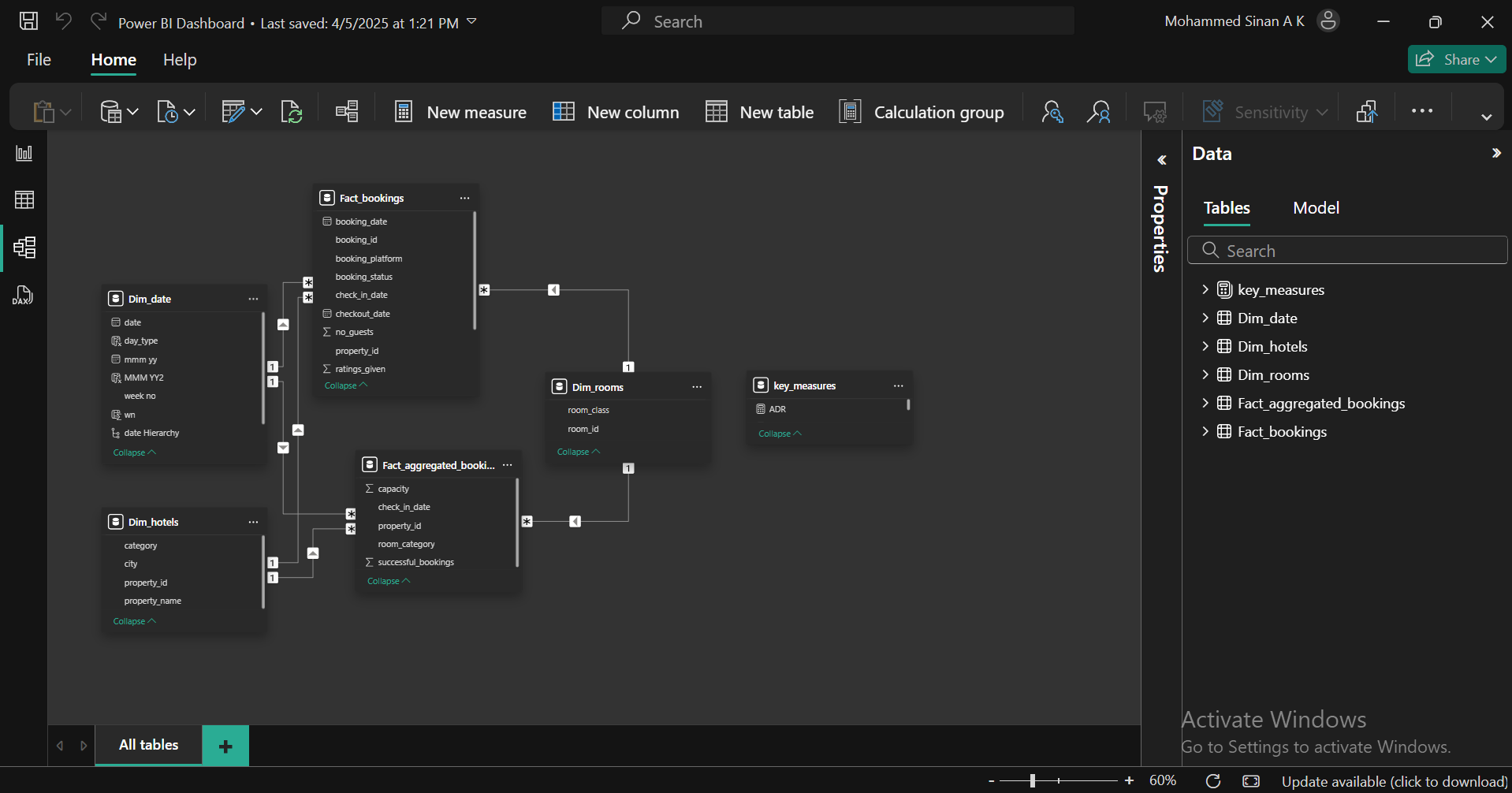Screen dimensions: 1512x793
Task: Click Calculation group button
Action: [x=922, y=112]
